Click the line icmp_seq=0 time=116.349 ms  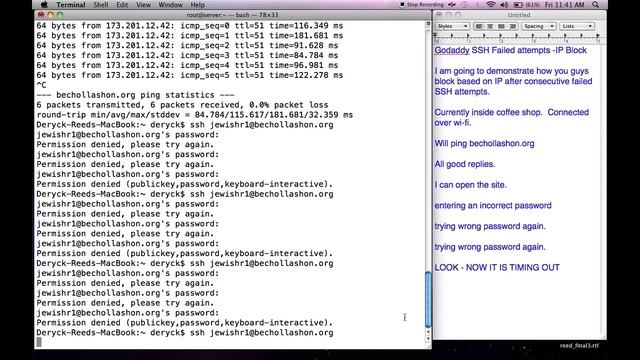(190, 26)
